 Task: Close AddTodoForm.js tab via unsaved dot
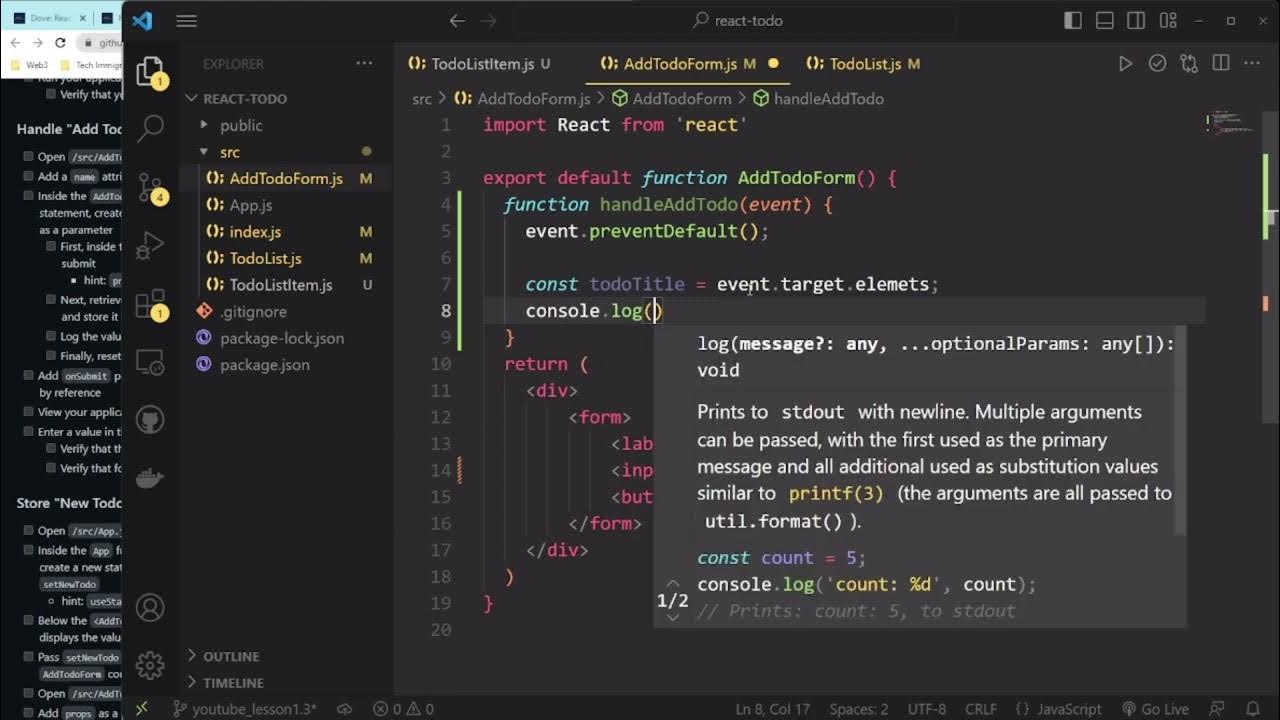pos(773,64)
